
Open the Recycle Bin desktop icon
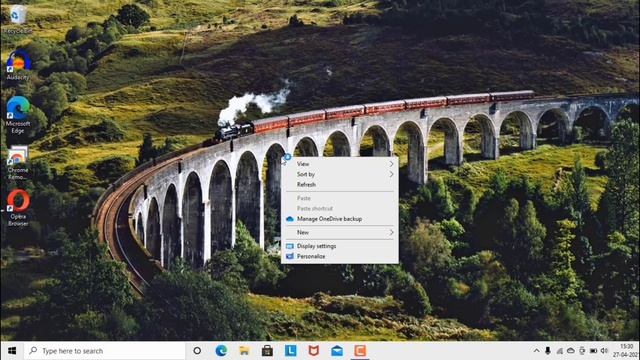pyautogui.click(x=17, y=20)
